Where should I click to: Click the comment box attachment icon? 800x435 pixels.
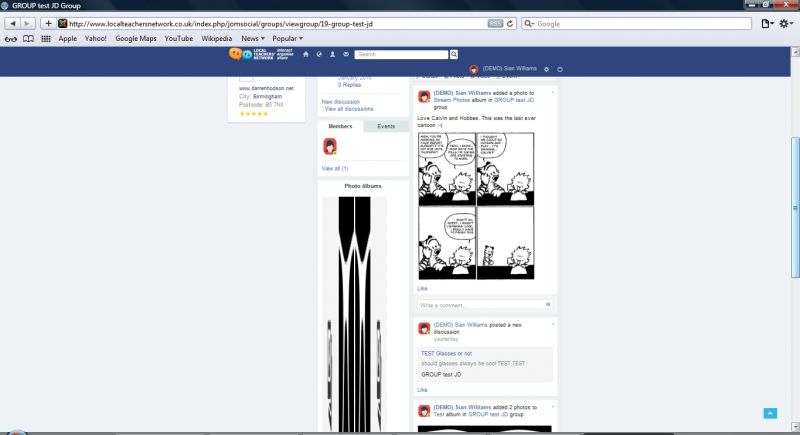click(x=548, y=304)
